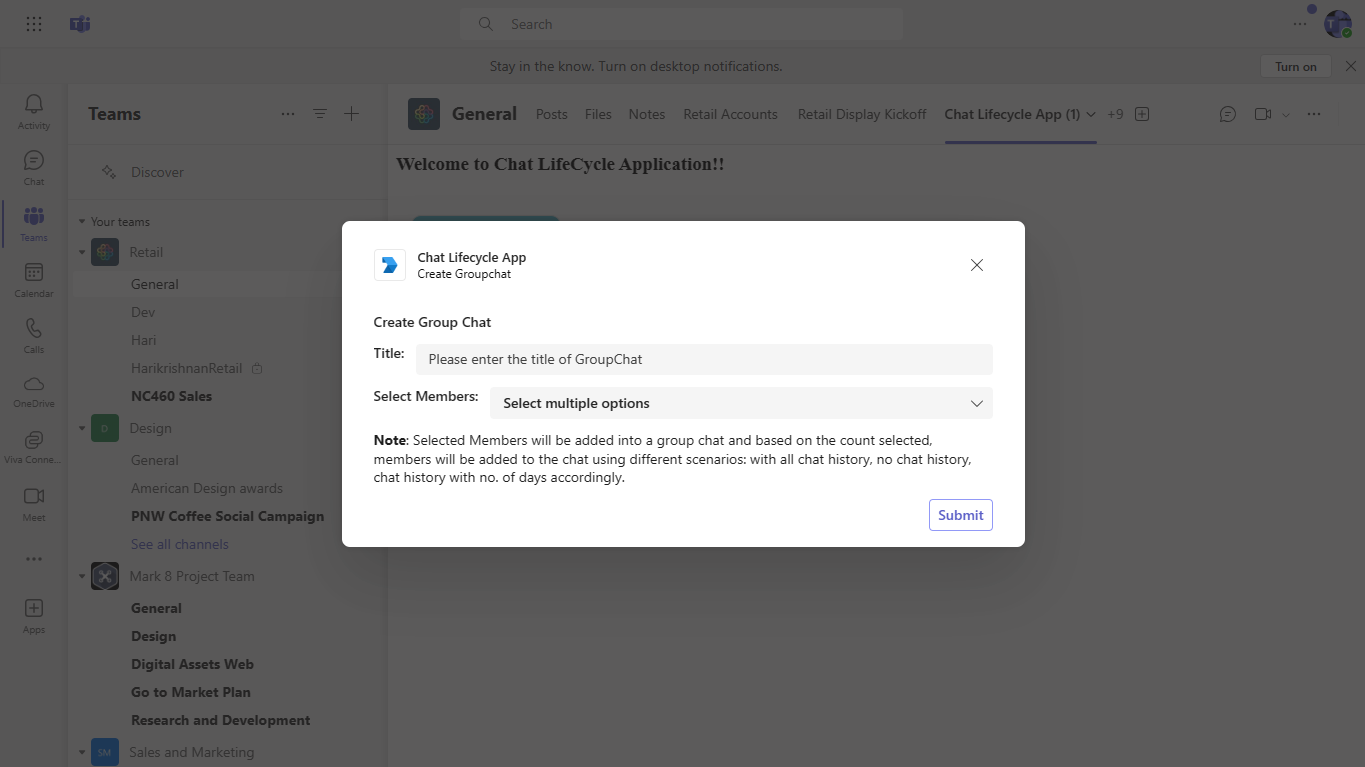Open Teams pane more options ellipsis
Image resolution: width=1365 pixels, height=767 pixels.
click(x=288, y=114)
